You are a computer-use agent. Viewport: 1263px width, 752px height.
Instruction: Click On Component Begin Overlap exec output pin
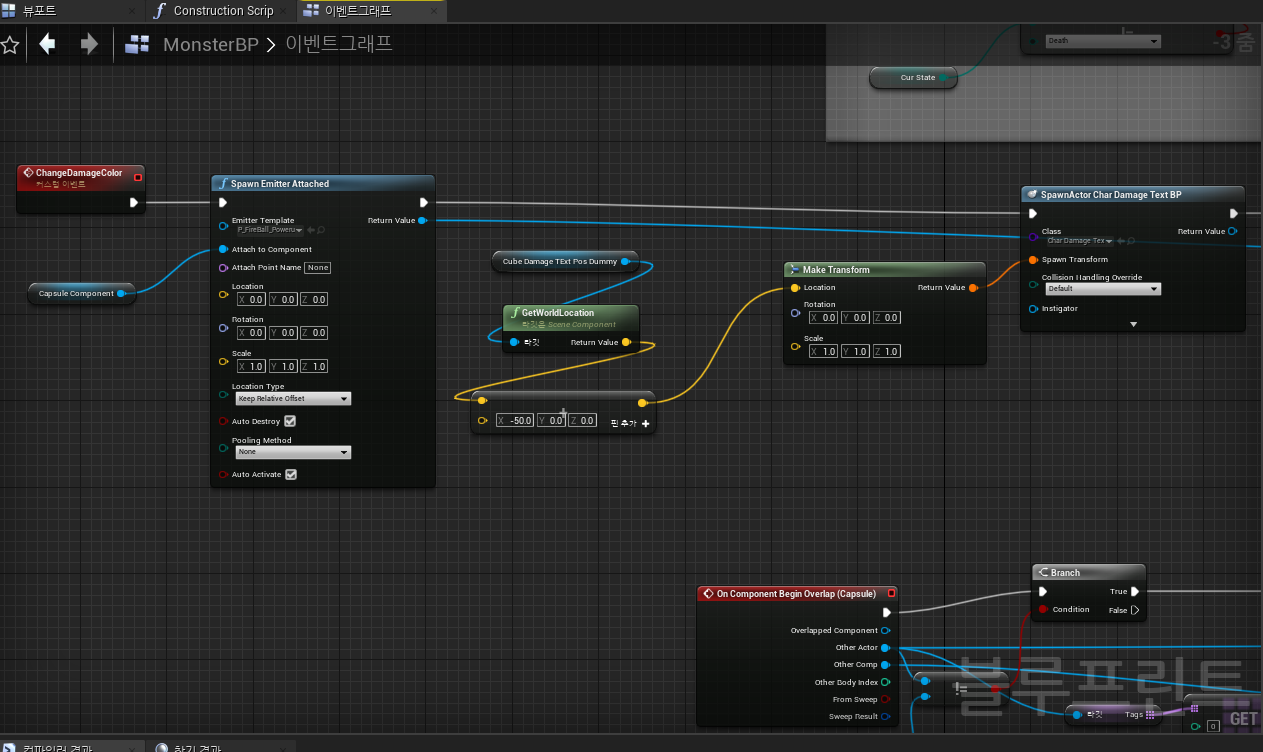pos(886,612)
